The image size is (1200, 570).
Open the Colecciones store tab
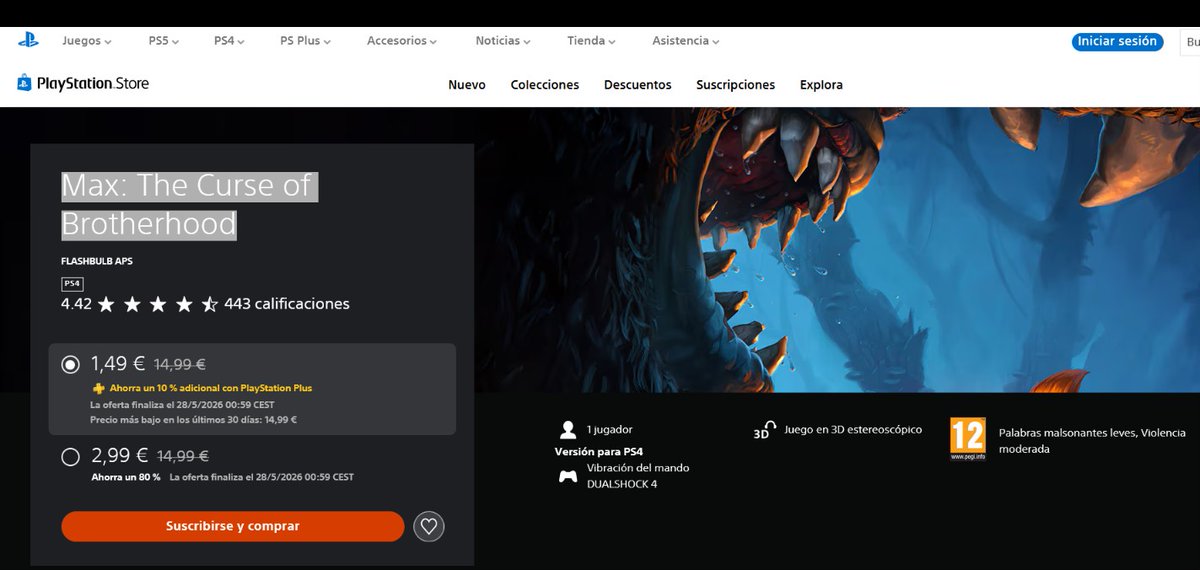pos(545,85)
